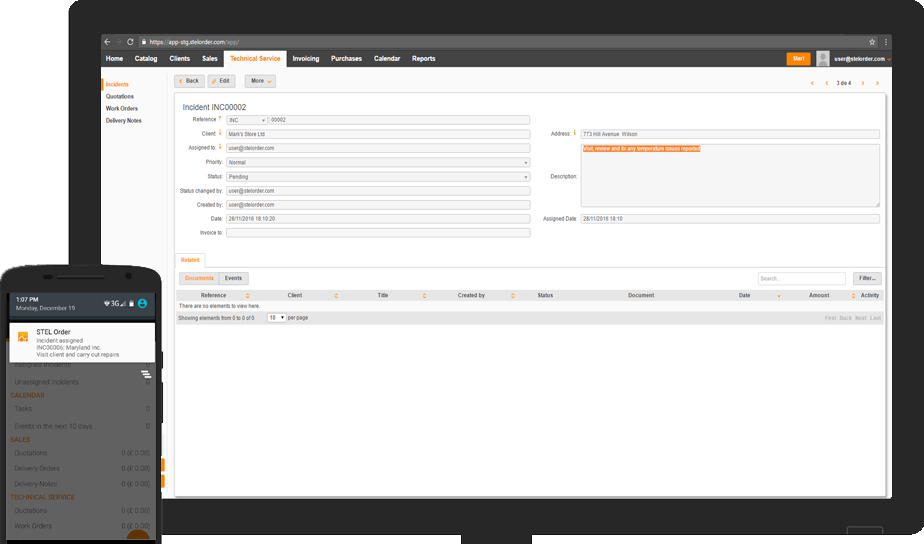Viewport: 924px width, 544px height.
Task: Switch to the Events sub-tab
Action: pos(233,278)
